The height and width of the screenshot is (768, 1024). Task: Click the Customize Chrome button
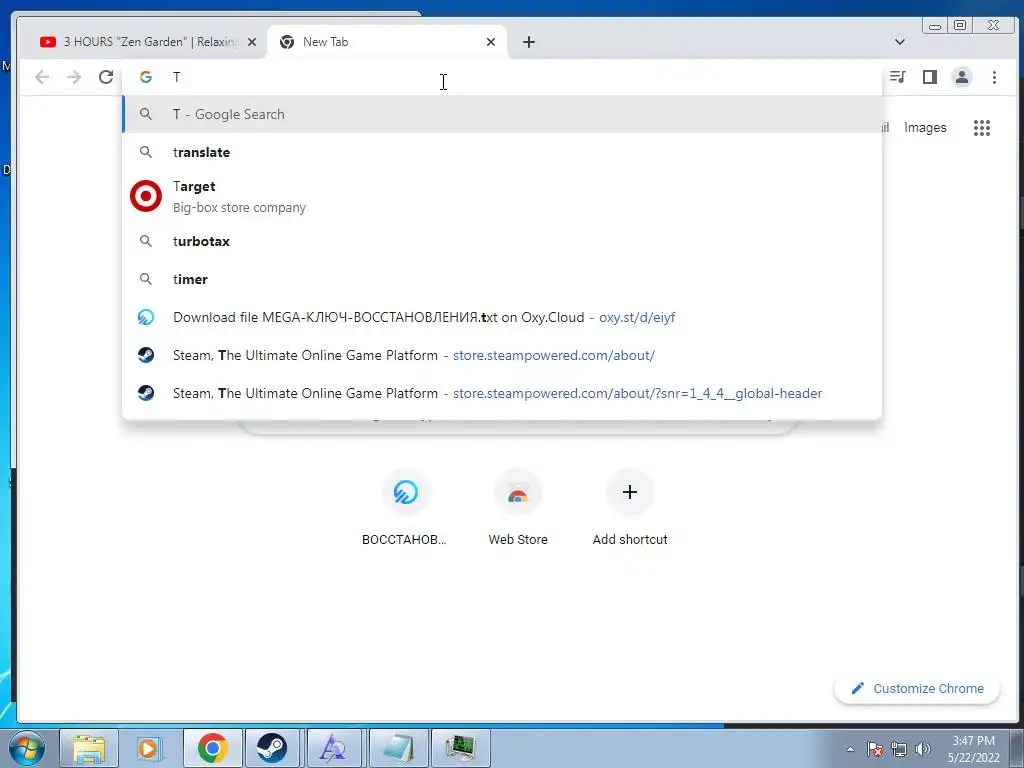(x=917, y=688)
